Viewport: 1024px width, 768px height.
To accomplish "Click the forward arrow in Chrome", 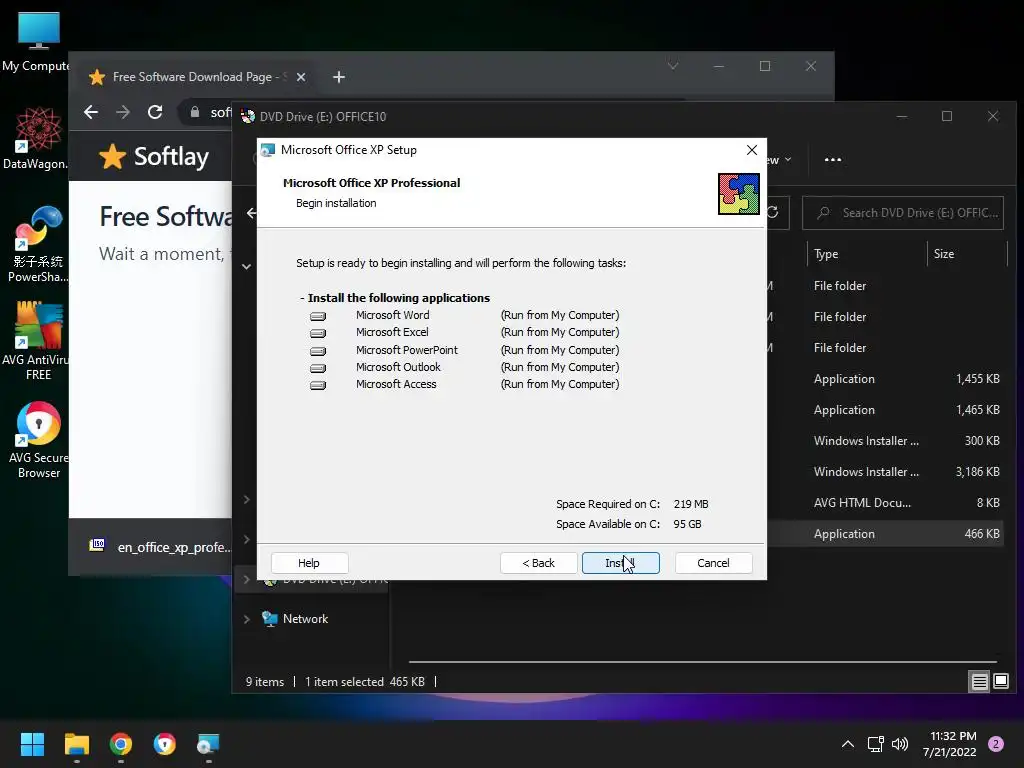I will pos(123,112).
